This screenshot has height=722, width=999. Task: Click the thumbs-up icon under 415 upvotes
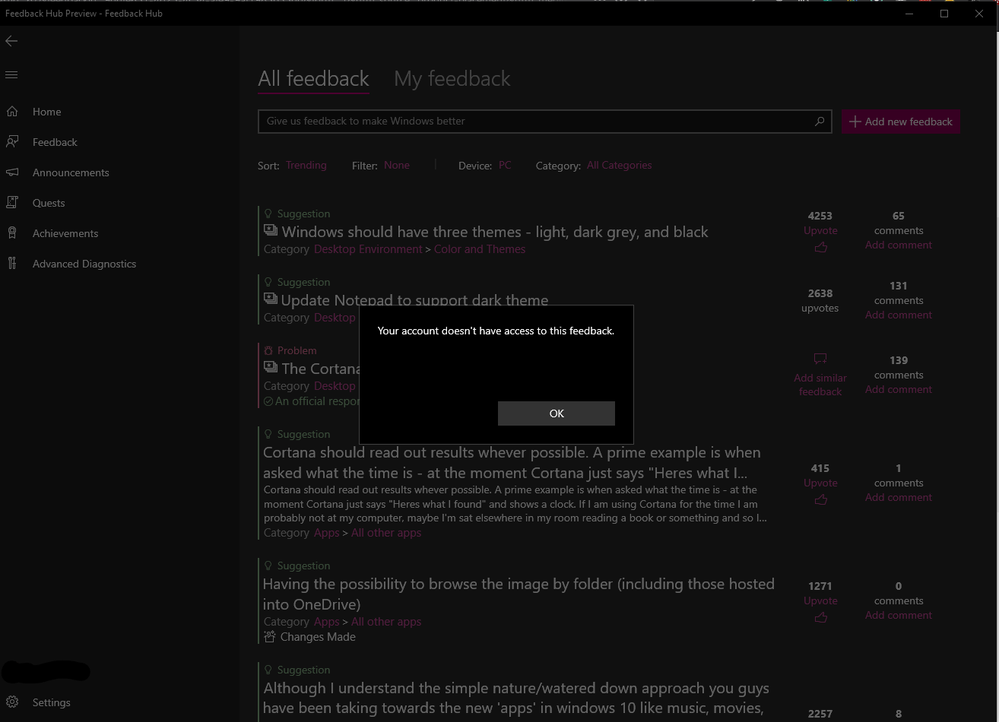tap(821, 500)
